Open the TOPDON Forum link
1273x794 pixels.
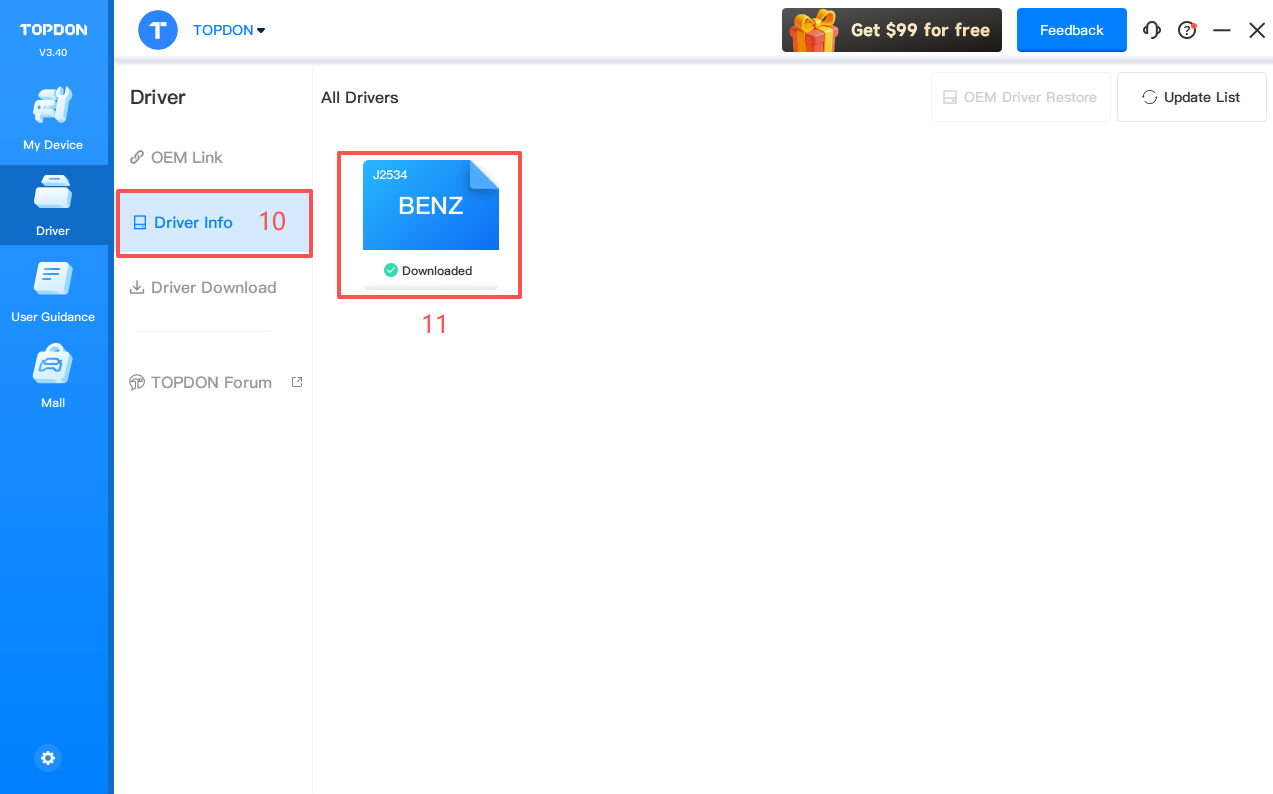(x=211, y=382)
